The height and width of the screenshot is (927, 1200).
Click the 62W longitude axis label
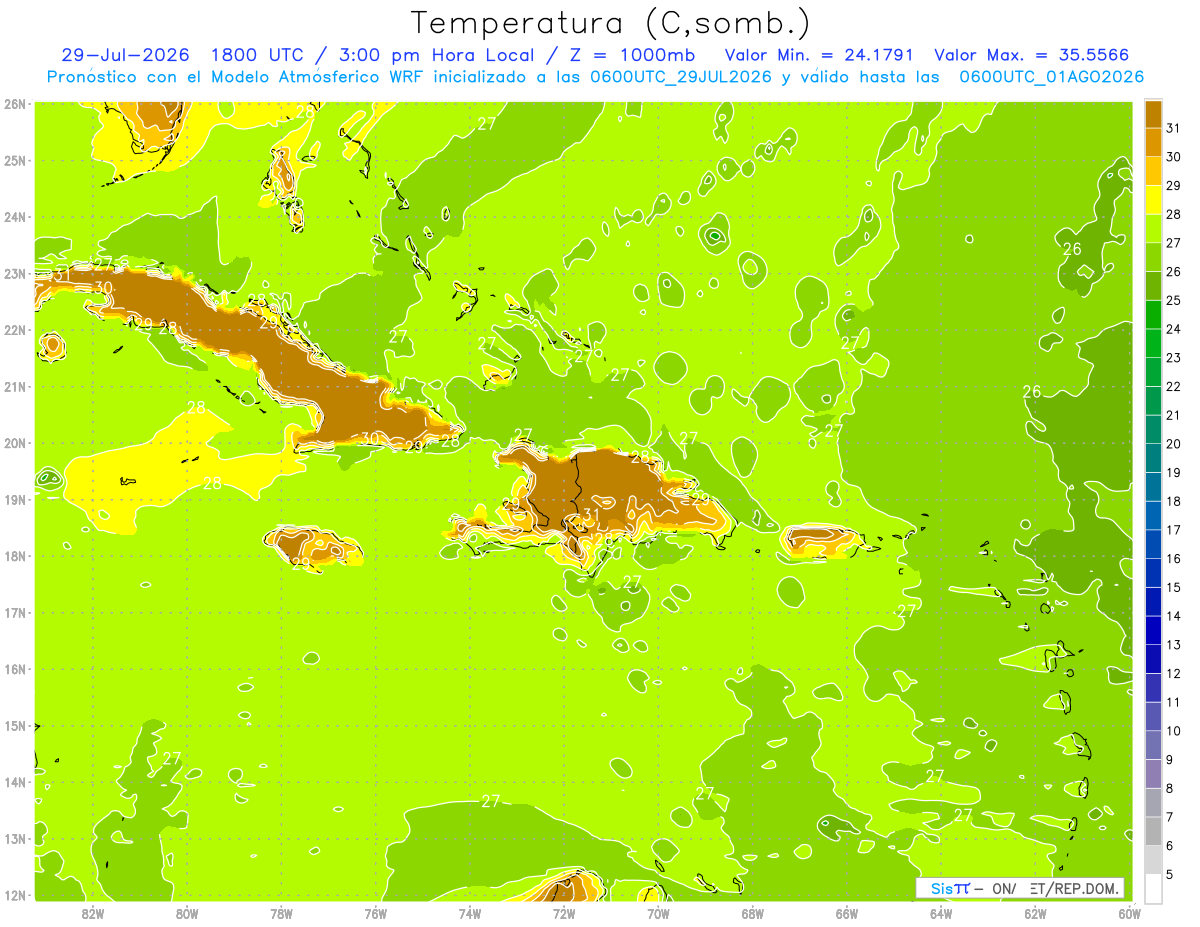pos(1035,913)
